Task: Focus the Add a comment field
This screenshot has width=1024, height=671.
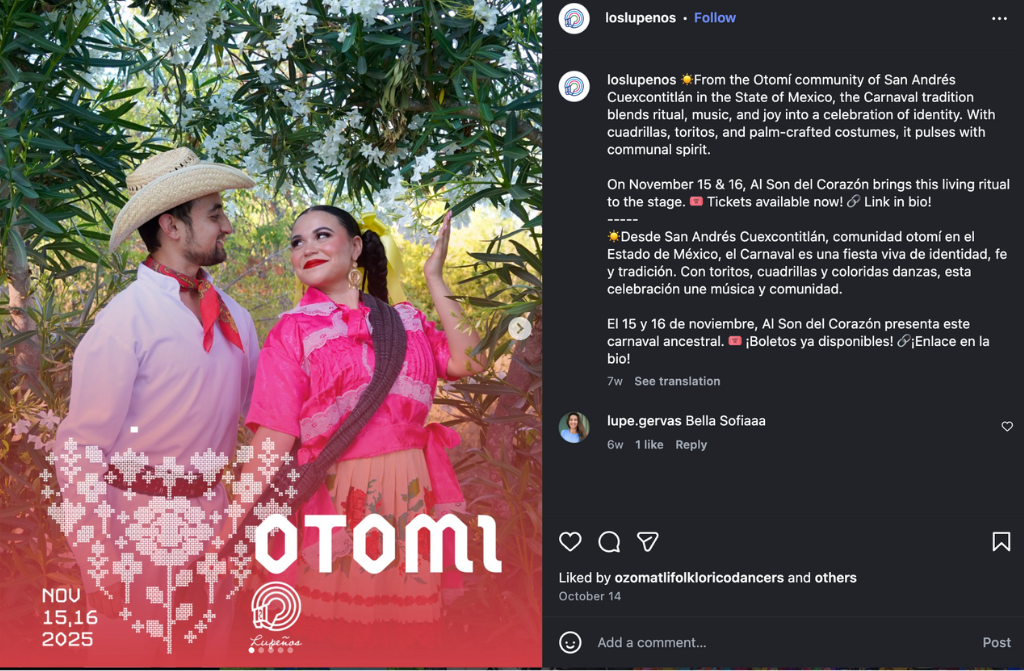Action: pyautogui.click(x=784, y=642)
